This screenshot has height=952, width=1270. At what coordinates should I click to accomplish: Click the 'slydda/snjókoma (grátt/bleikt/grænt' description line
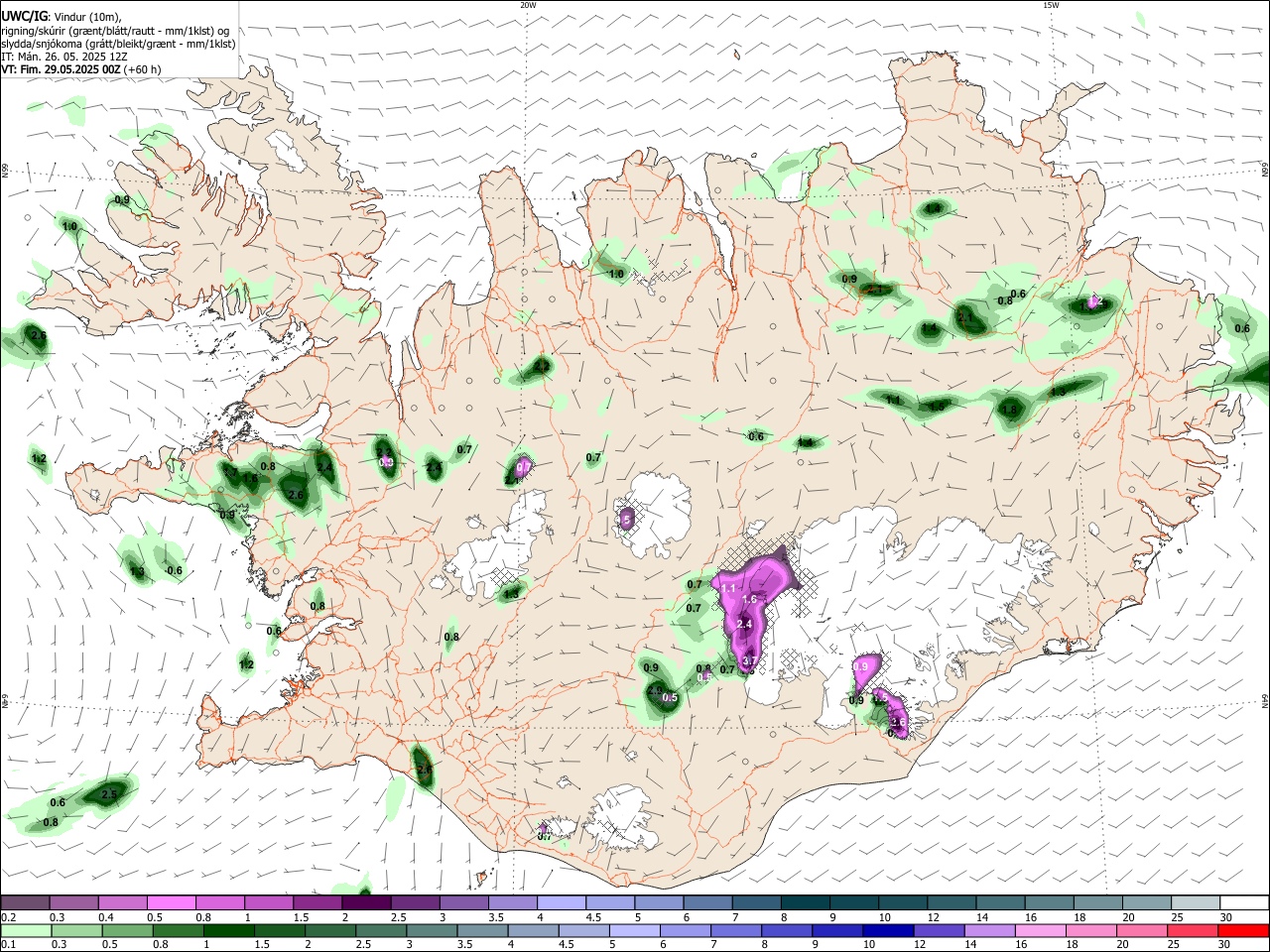[x=118, y=44]
